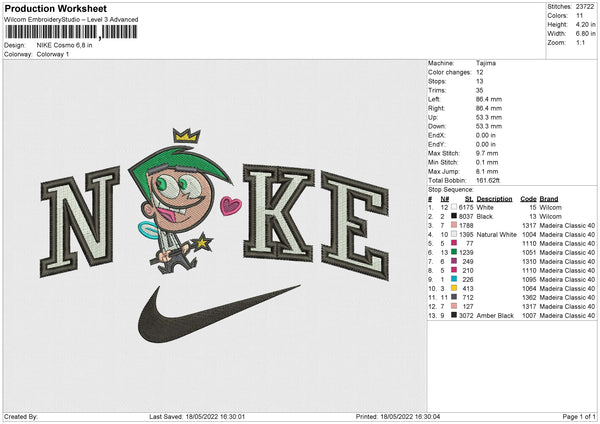Viewport: 600px width, 424px height.
Task: Click the "Production Worksheet" title
Action: 56,8
